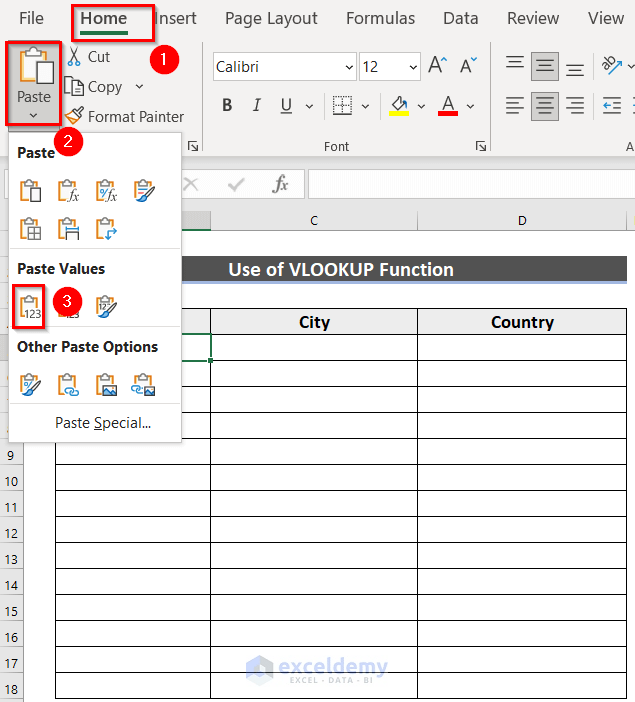The height and width of the screenshot is (702, 635).
Task: Choose Keep Source Formatting paste icon
Action: pos(144,191)
